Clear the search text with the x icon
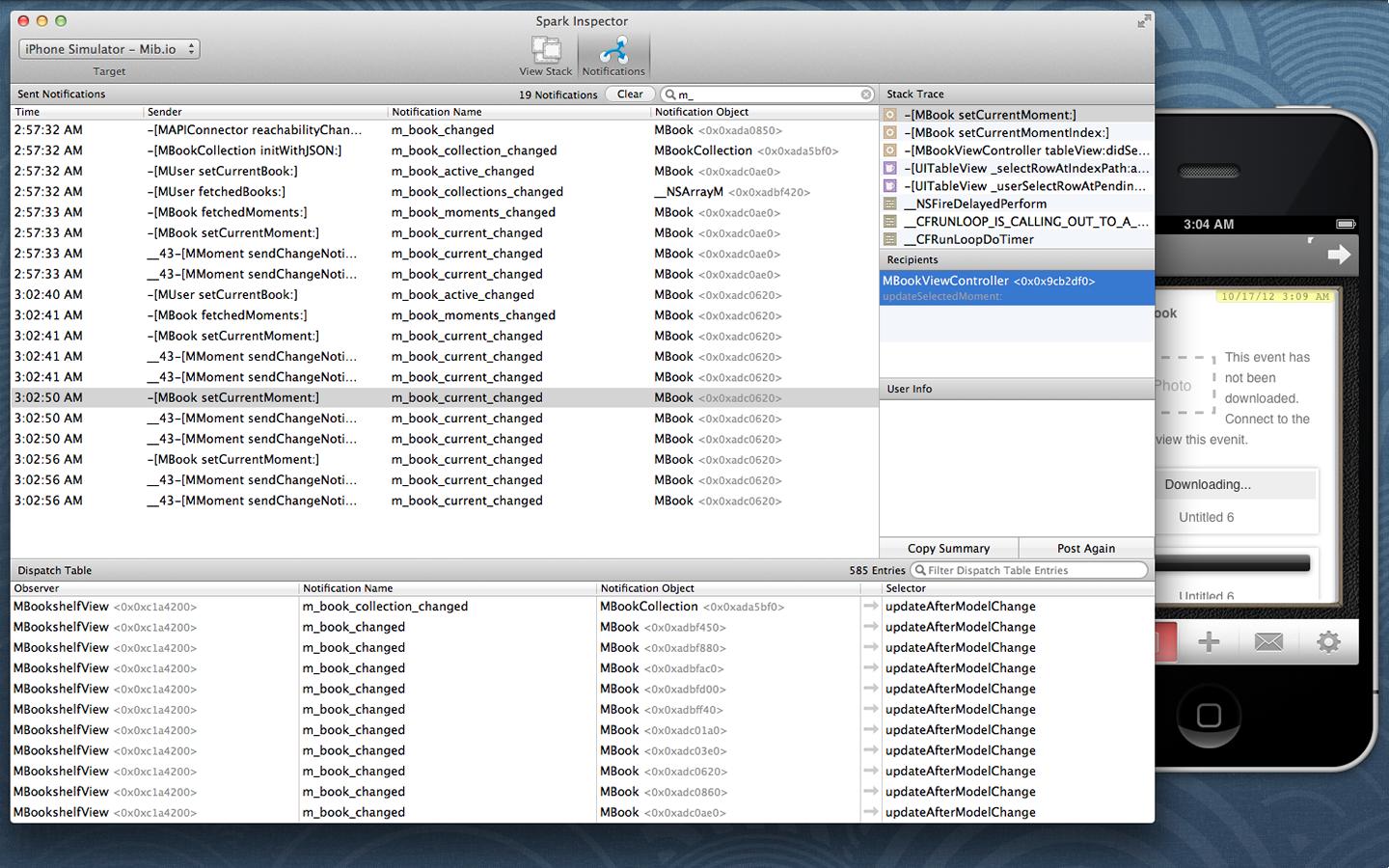 click(866, 95)
